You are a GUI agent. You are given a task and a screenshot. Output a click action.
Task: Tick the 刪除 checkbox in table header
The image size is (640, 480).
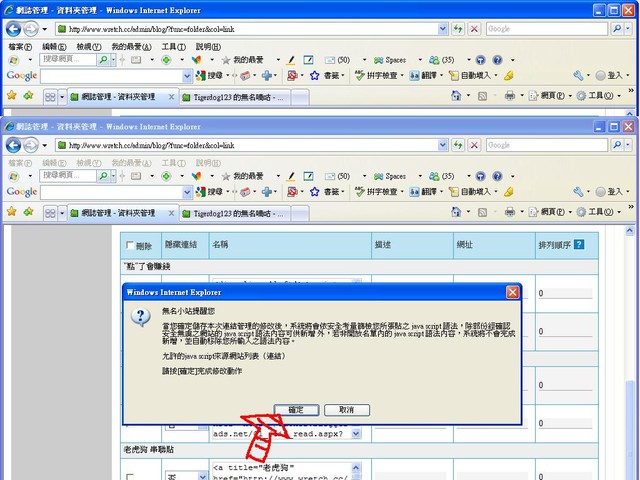pyautogui.click(x=130, y=245)
